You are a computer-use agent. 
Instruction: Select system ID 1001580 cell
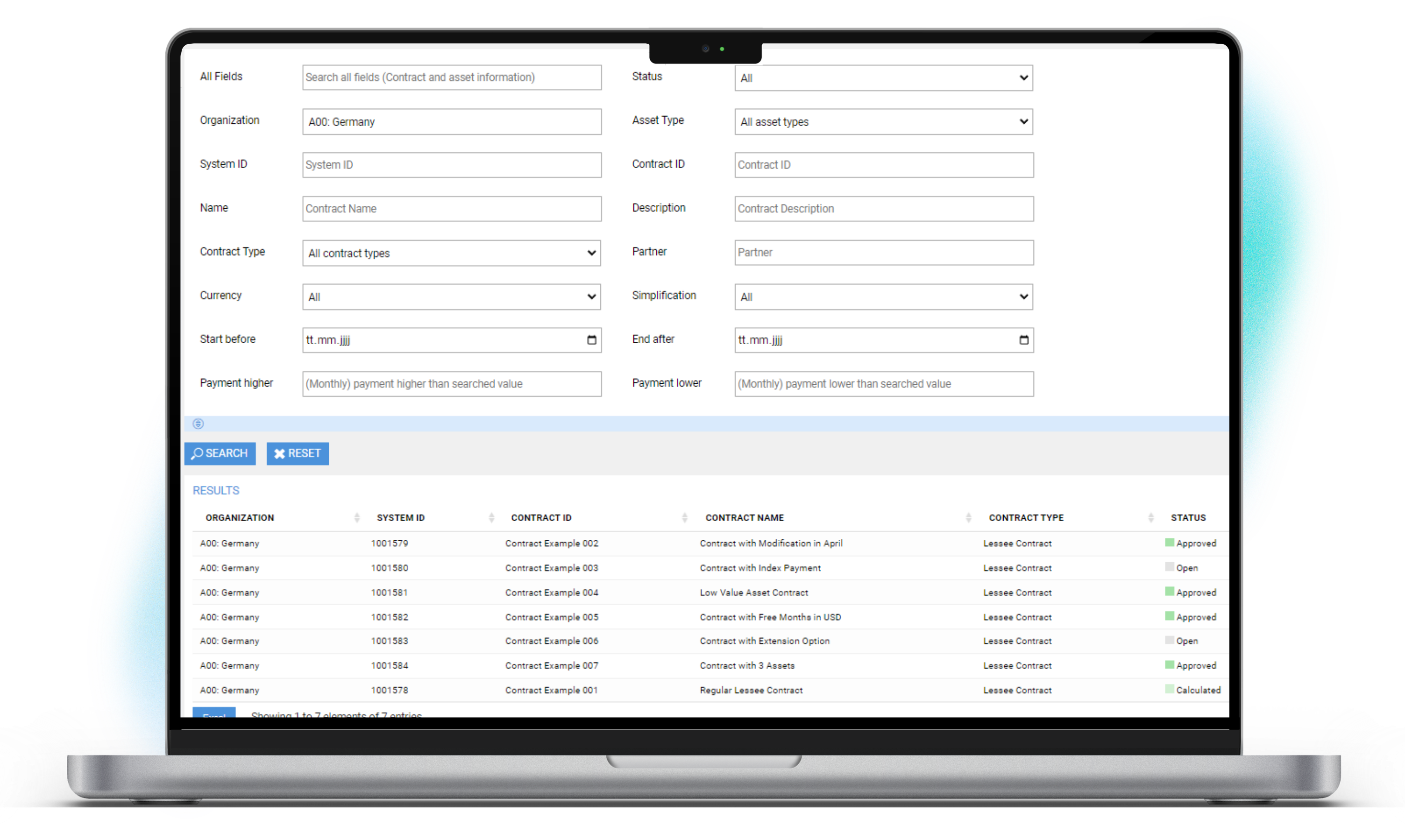390,568
